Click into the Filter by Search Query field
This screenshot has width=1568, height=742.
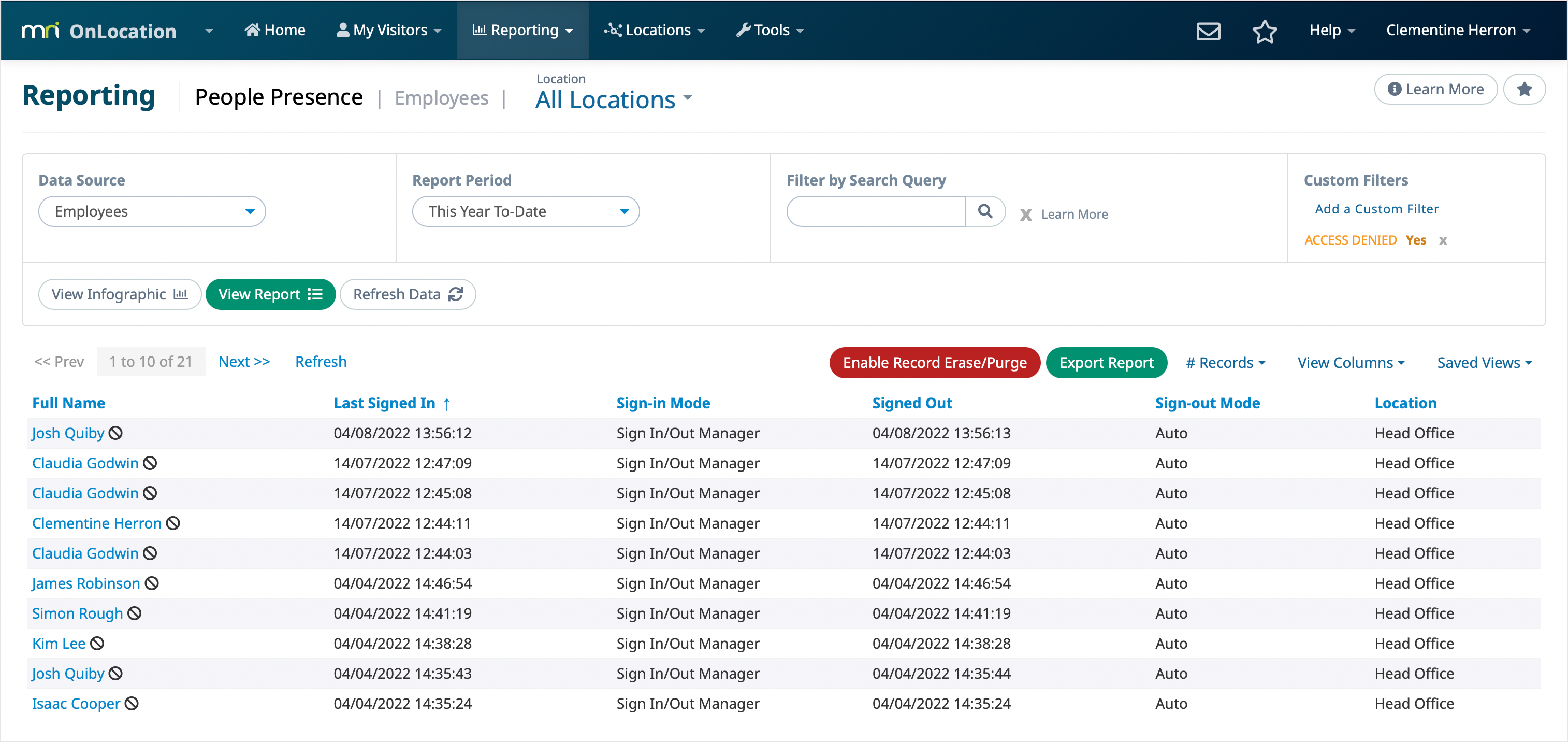(x=876, y=211)
